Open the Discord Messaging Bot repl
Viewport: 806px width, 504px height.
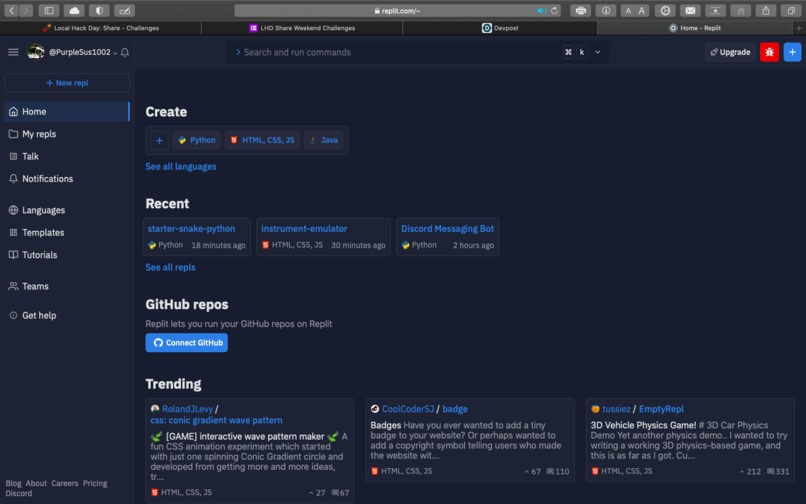447,229
